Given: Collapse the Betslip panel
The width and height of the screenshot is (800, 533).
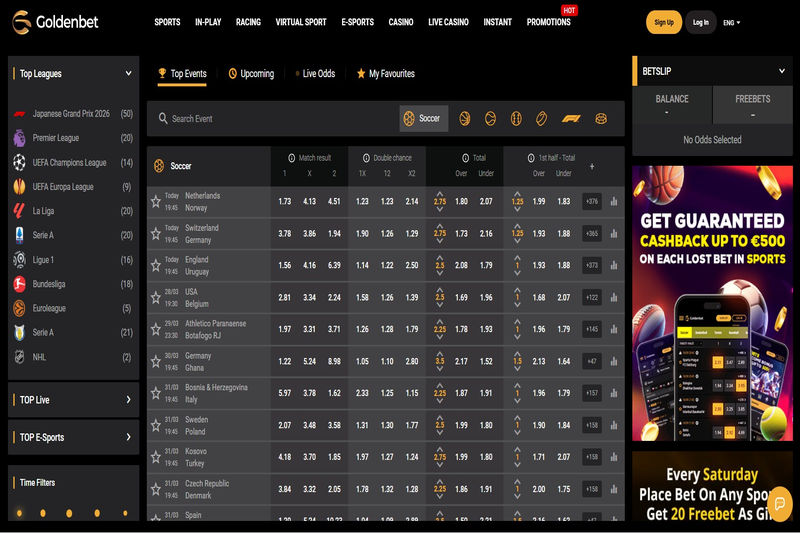Looking at the screenshot, I should point(782,71).
